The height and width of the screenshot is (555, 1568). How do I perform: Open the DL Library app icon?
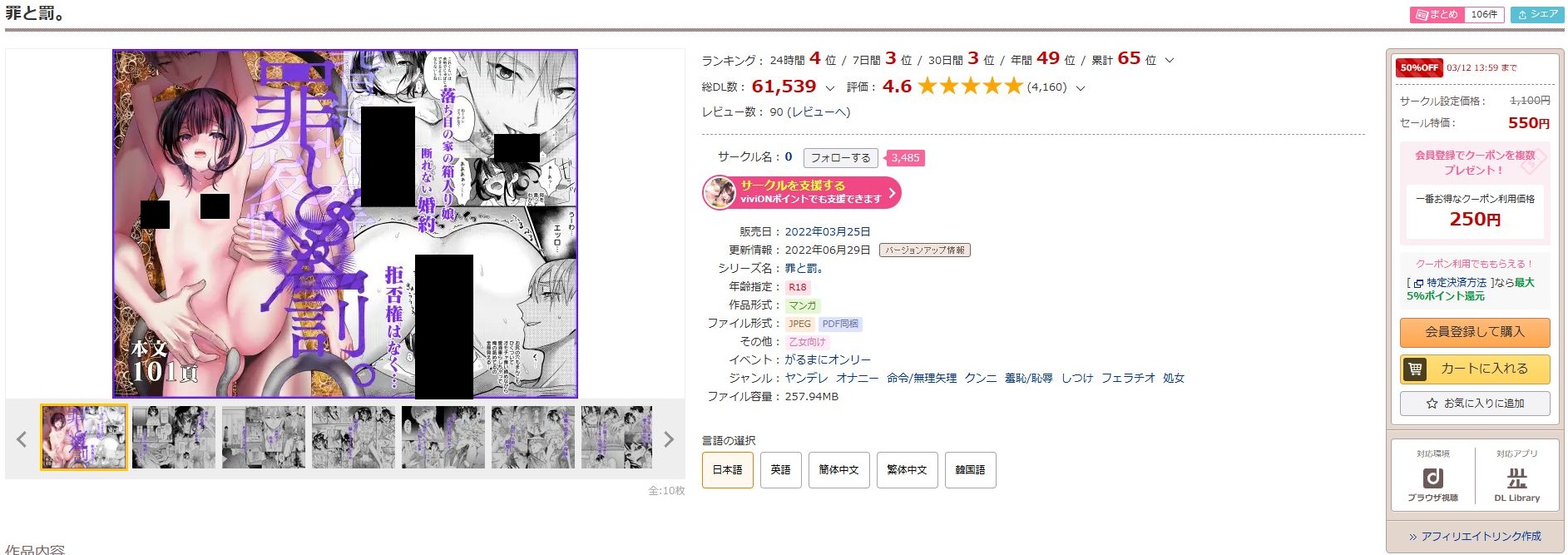tap(1516, 478)
